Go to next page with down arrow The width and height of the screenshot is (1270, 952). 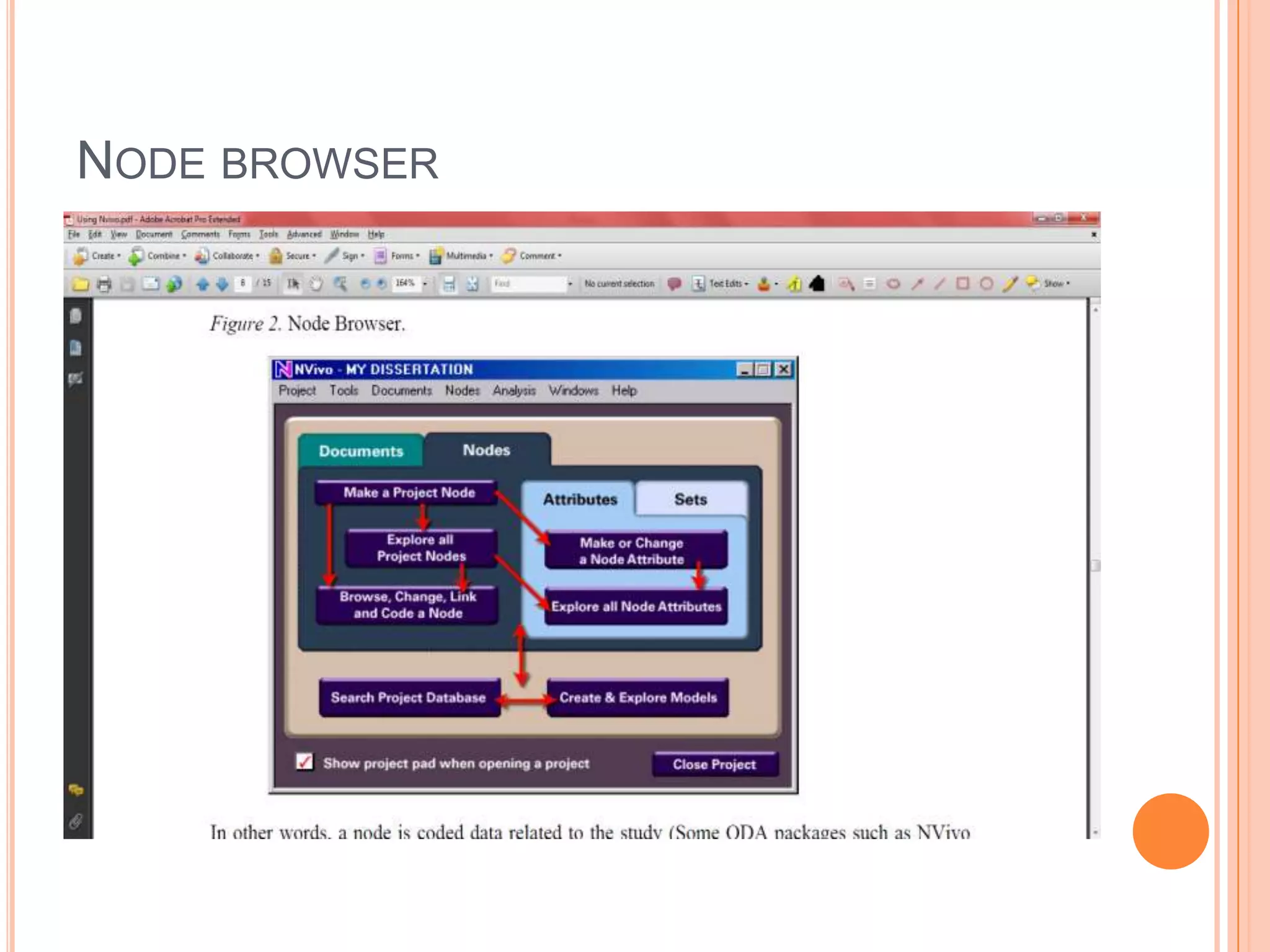click(222, 284)
